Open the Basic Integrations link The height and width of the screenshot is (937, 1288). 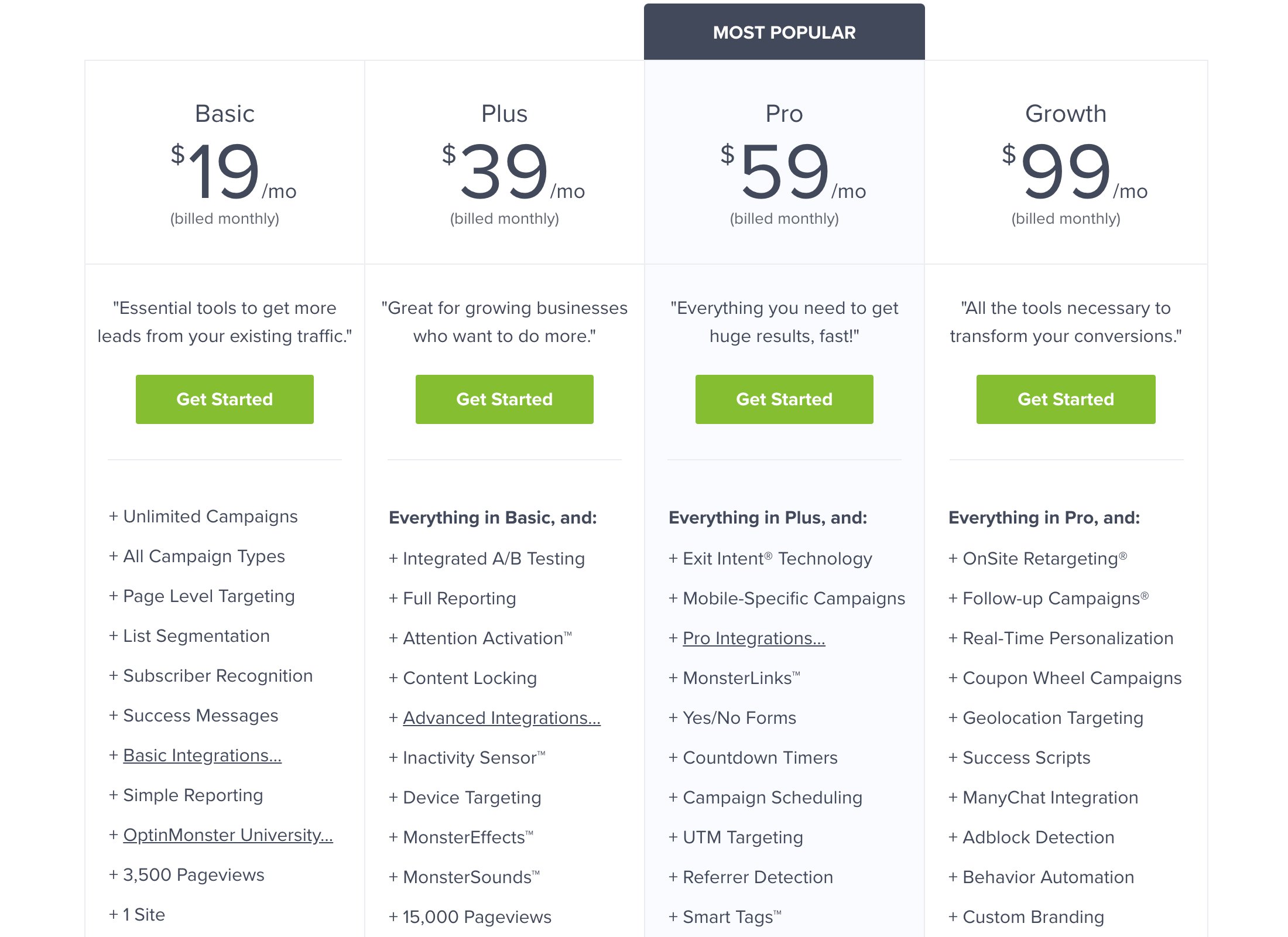click(x=201, y=755)
